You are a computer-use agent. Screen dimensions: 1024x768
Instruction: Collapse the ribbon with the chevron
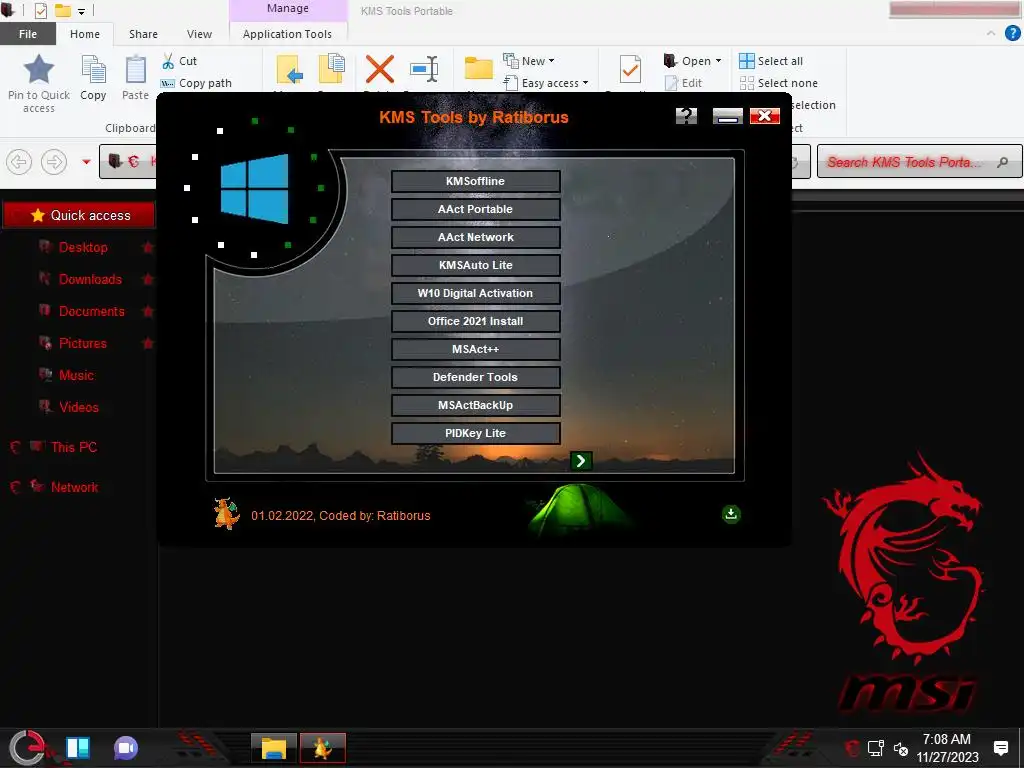[991, 33]
